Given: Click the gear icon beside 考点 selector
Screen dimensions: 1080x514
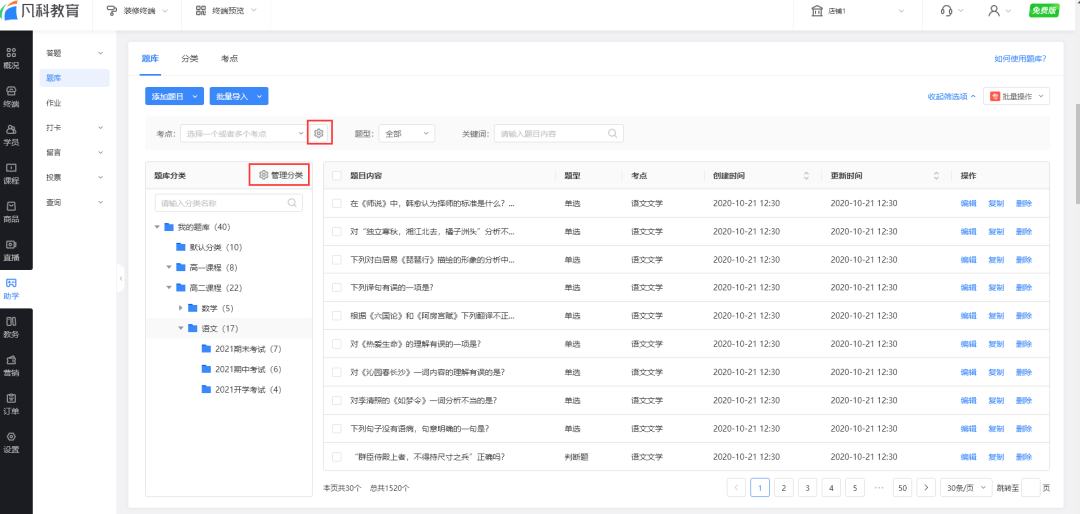Looking at the screenshot, I should click(319, 133).
